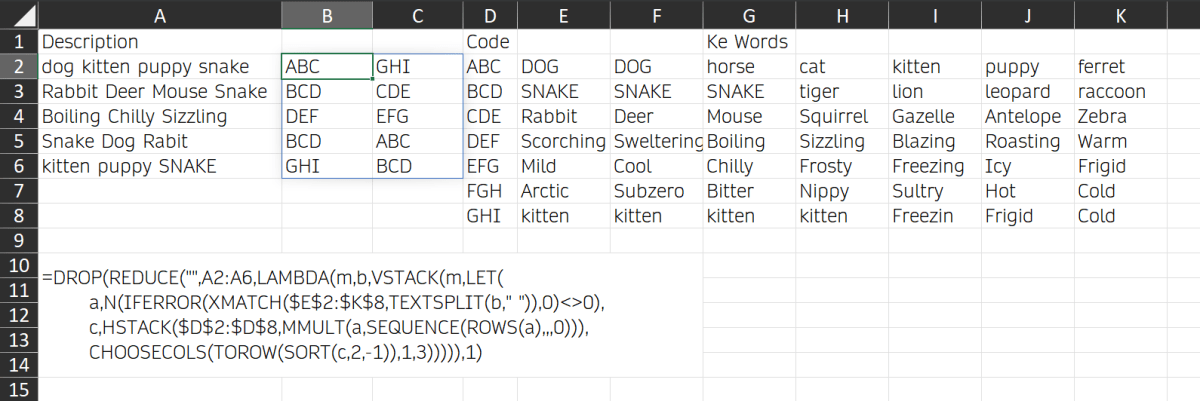This screenshot has width=1200, height=401.
Task: Select column G header
Action: pyautogui.click(x=749, y=14)
